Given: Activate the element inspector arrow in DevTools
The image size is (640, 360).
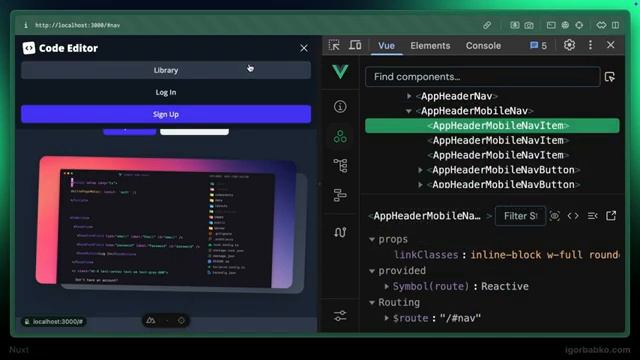Looking at the screenshot, I should coord(334,45).
